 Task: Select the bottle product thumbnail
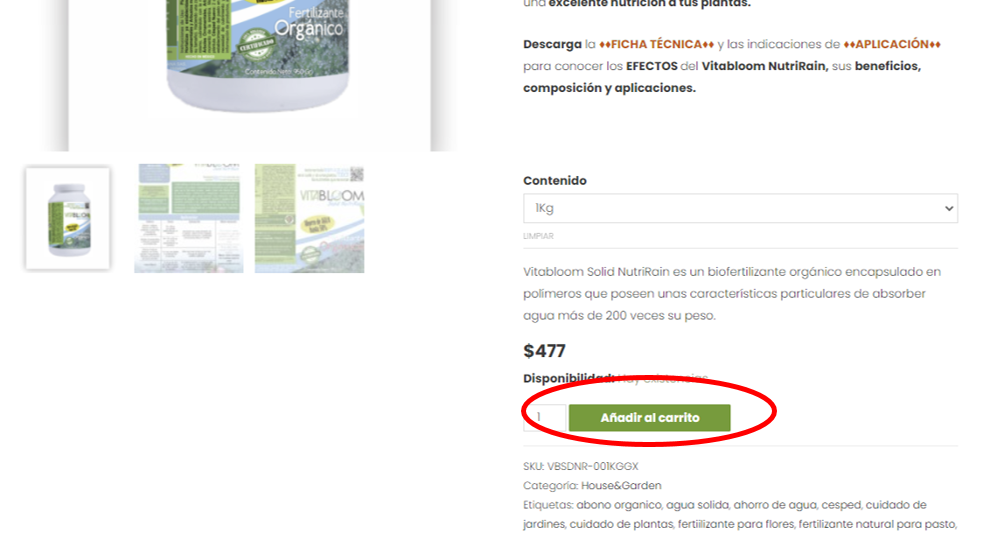(x=68, y=218)
